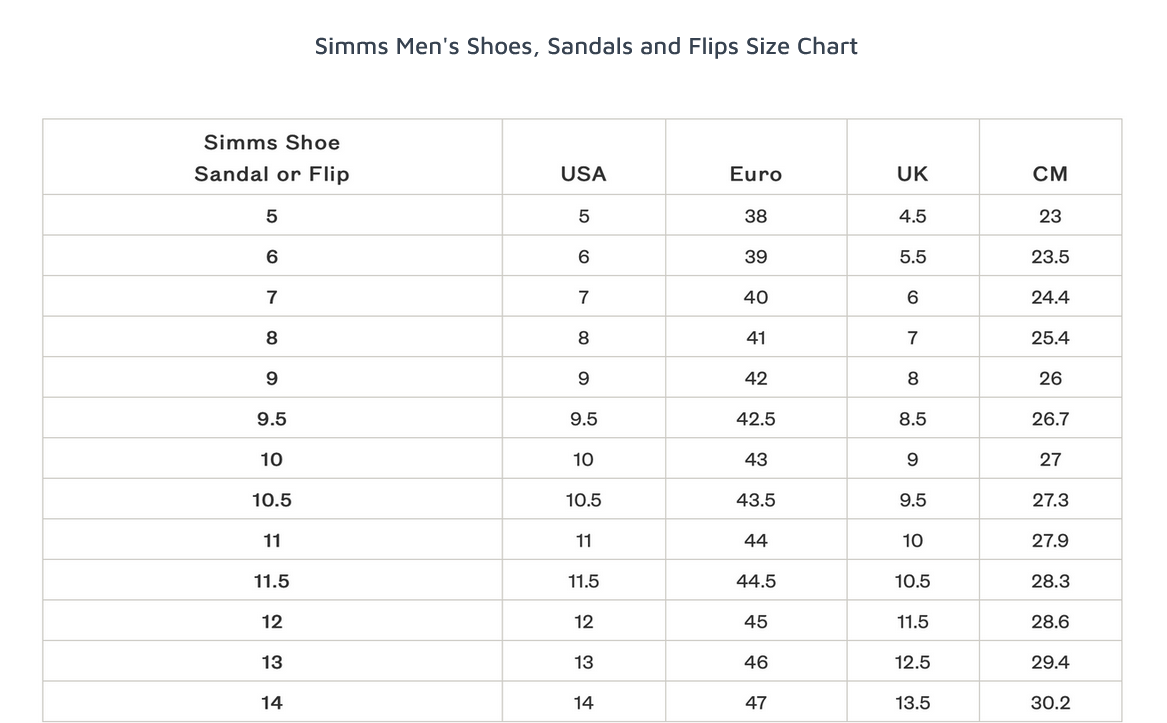Click the Euro column header
Screen dimensions: 1167x723
[755, 174]
